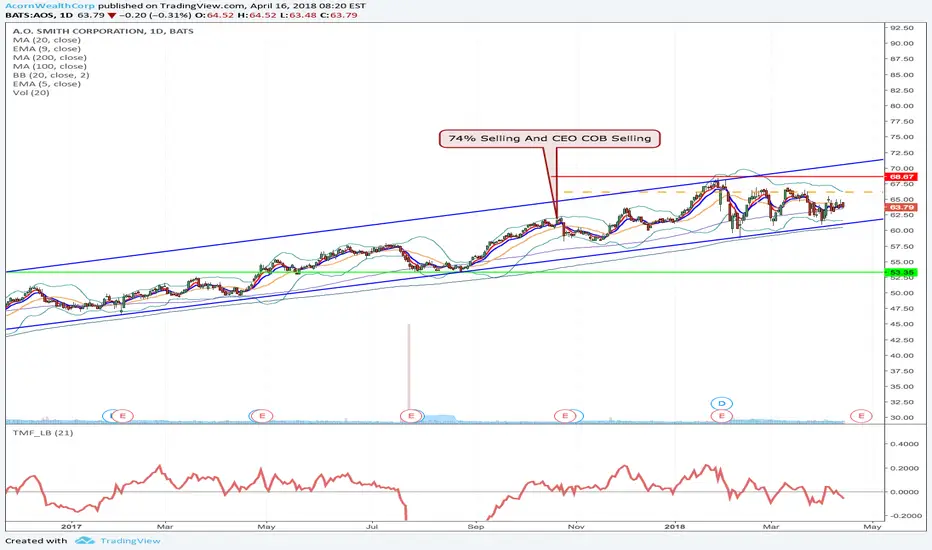
Task: Select the MA (200, close) indicator label
Action: (x=49, y=58)
